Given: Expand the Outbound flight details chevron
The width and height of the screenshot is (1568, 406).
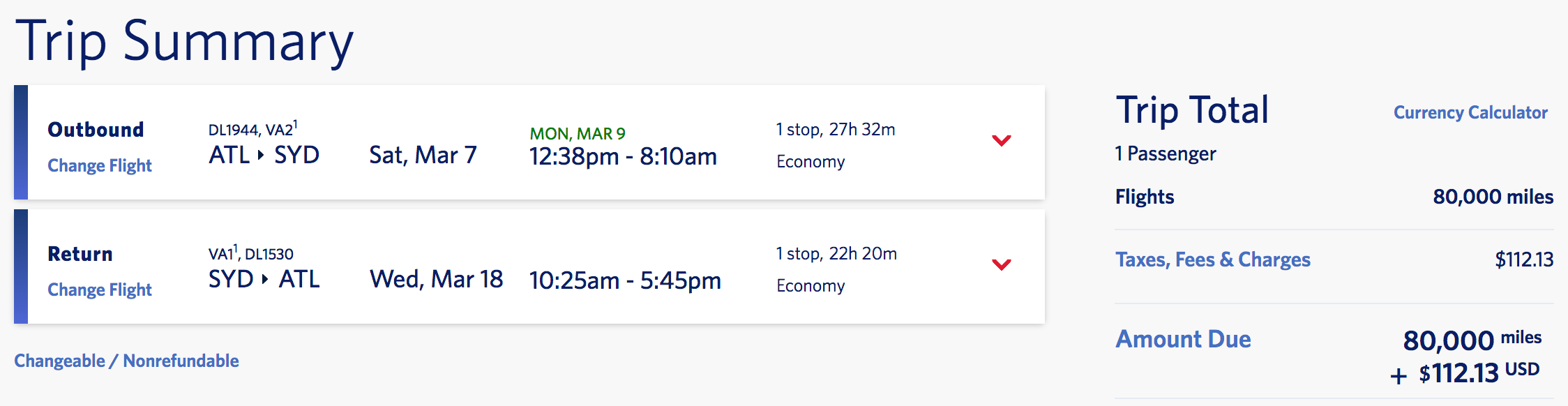Looking at the screenshot, I should point(1001,141).
